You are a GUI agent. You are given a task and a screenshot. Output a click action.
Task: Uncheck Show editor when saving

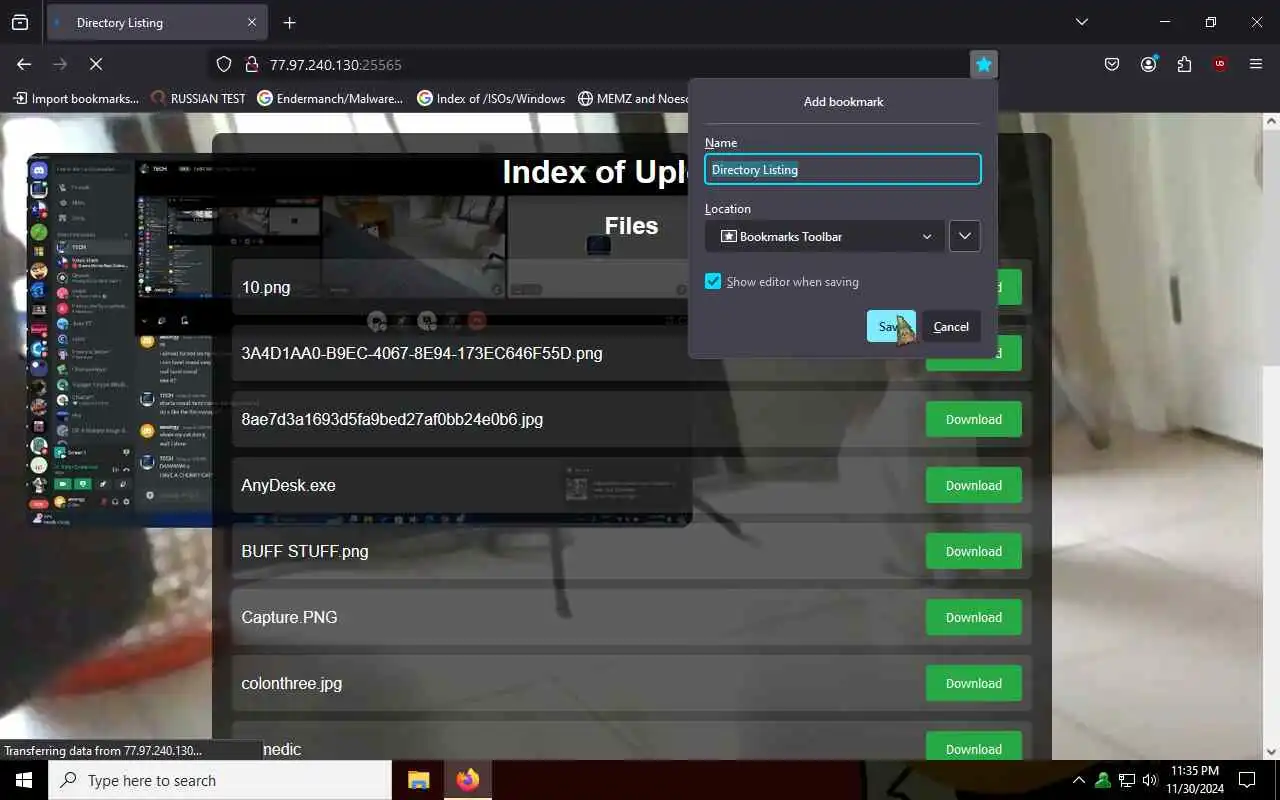click(713, 282)
